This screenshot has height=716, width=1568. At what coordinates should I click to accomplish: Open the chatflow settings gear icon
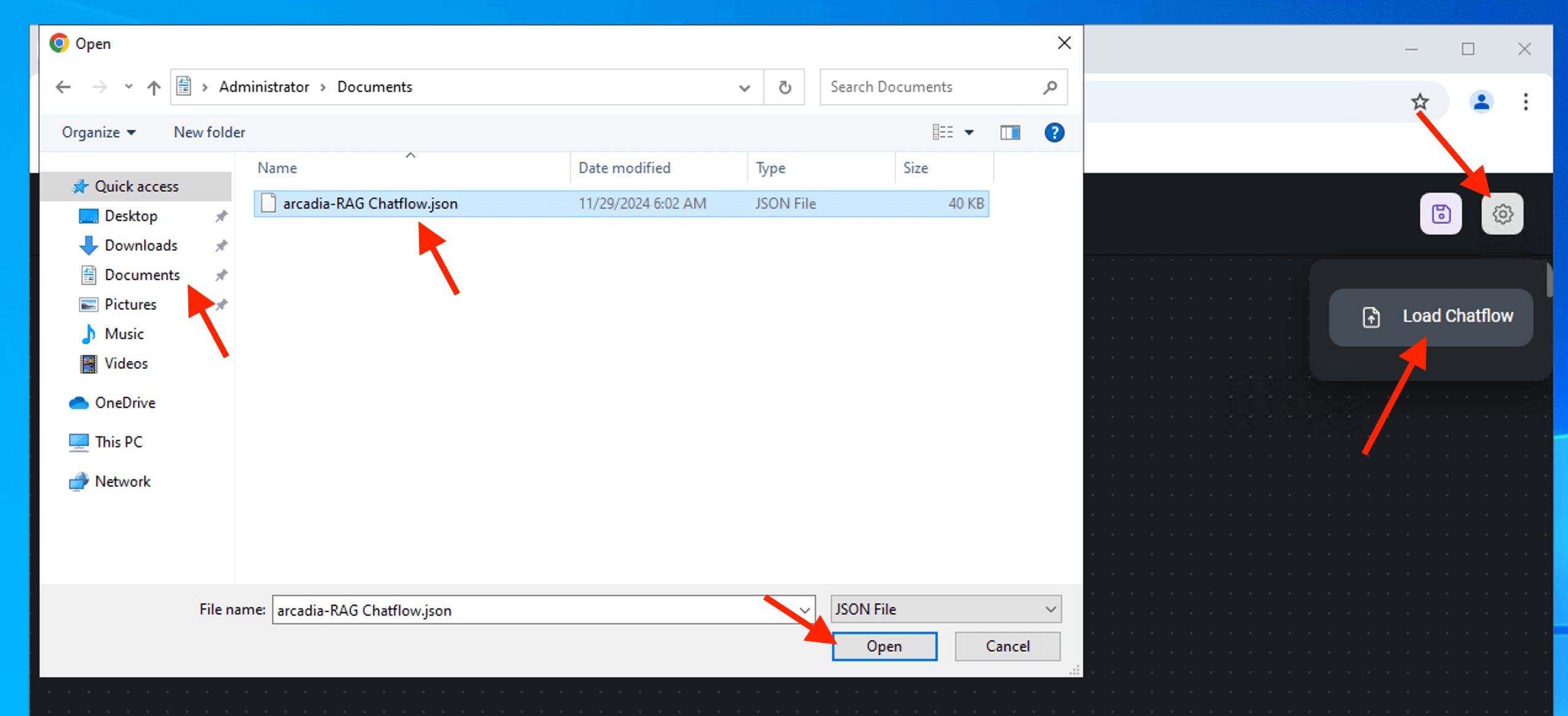1502,214
